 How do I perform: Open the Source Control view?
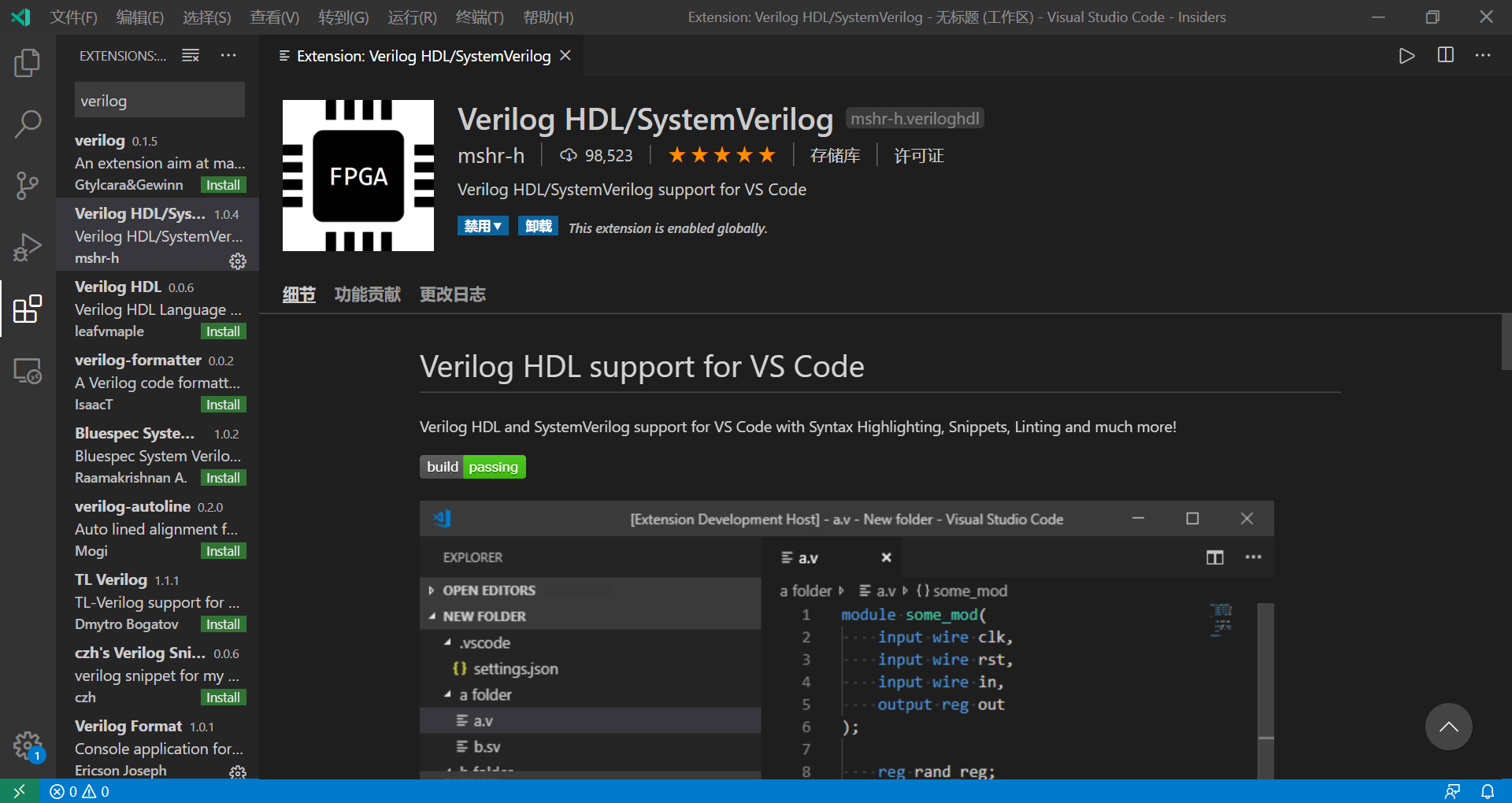(28, 185)
